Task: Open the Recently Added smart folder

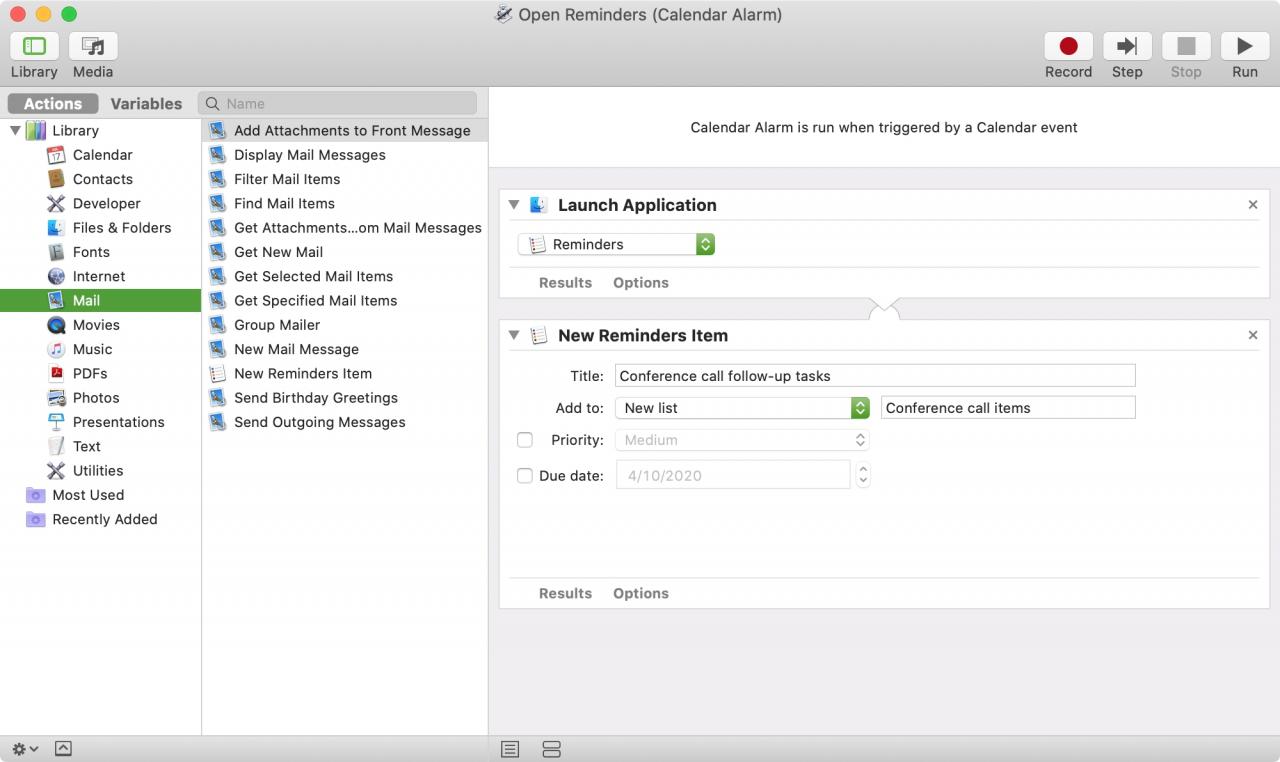Action: 100,519
